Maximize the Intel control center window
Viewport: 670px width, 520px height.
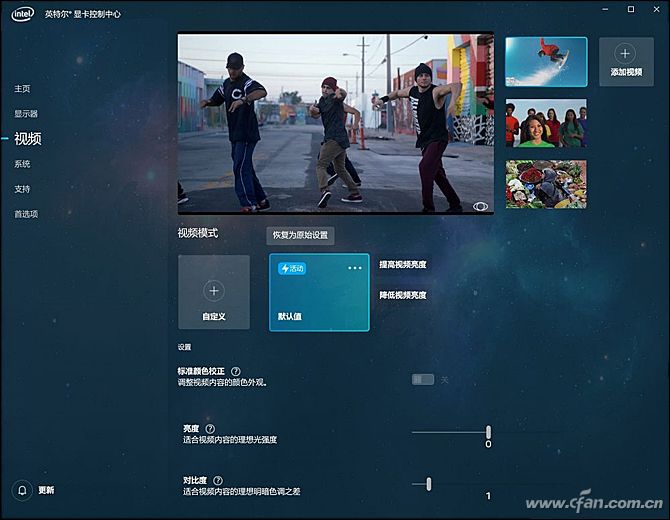point(631,9)
